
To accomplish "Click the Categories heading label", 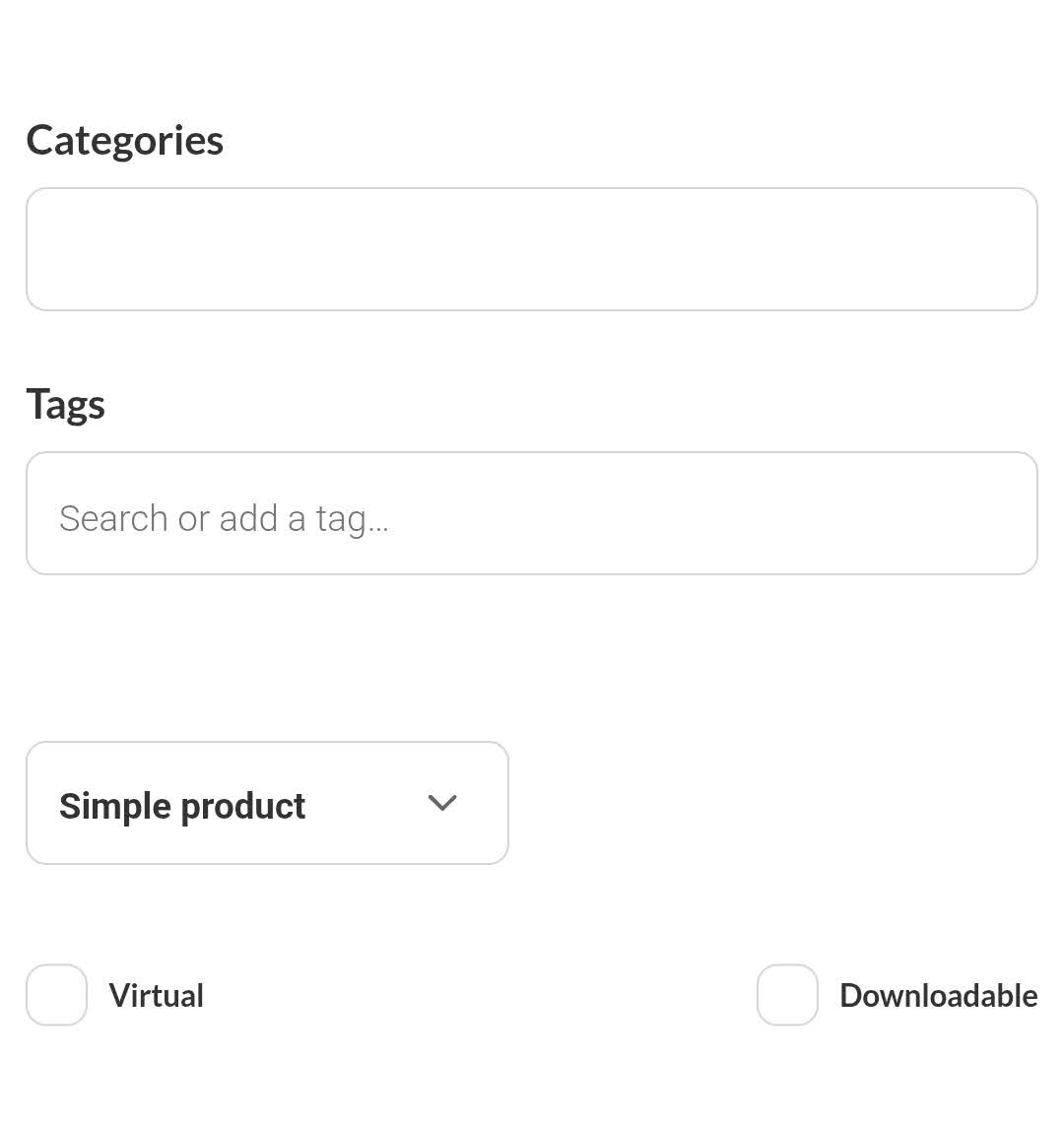I will [125, 140].
